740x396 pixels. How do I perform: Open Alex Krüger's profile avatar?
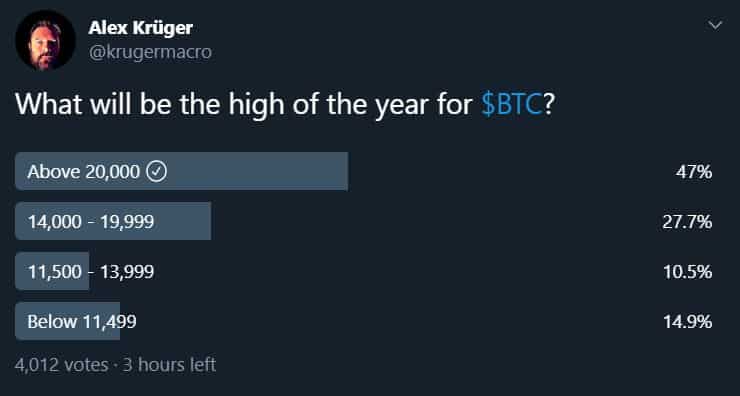45,41
